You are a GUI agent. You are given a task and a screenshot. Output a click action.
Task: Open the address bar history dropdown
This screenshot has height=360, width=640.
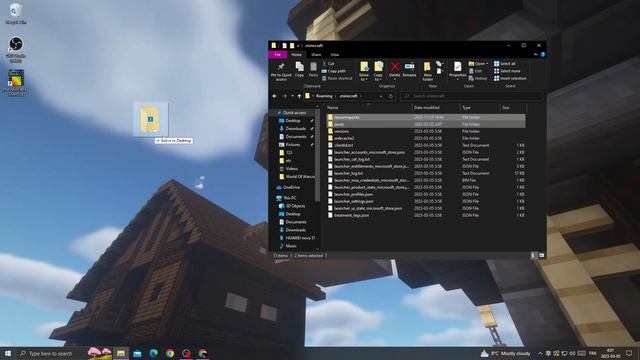tap(381, 96)
